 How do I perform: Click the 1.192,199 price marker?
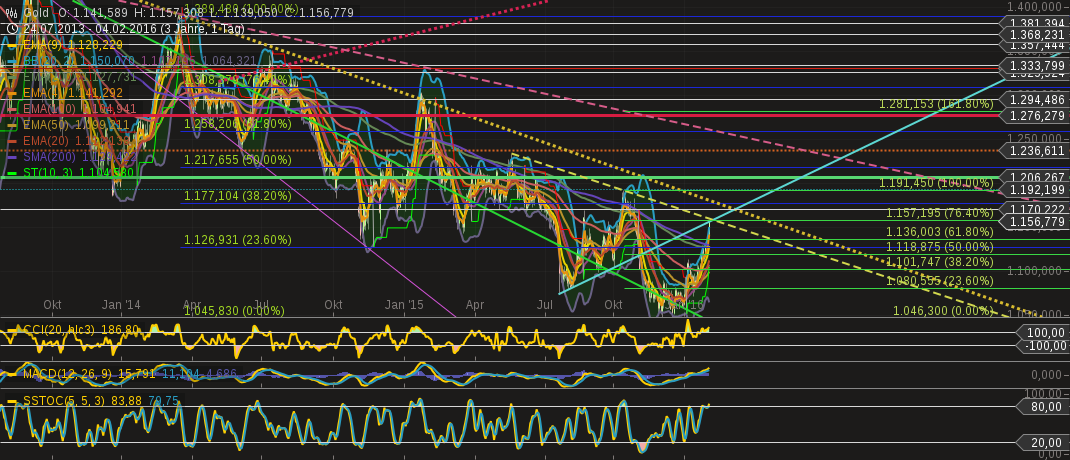tap(1035, 189)
